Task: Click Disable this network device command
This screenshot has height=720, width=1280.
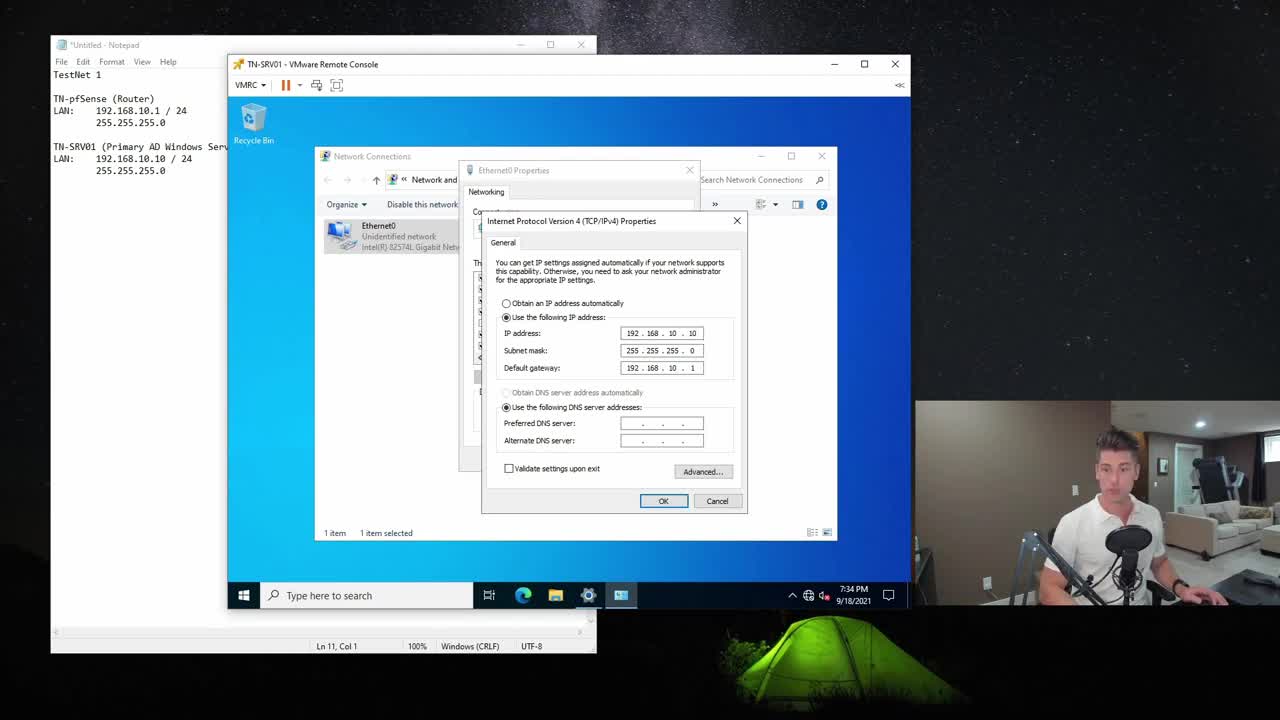Action: pyautogui.click(x=422, y=204)
